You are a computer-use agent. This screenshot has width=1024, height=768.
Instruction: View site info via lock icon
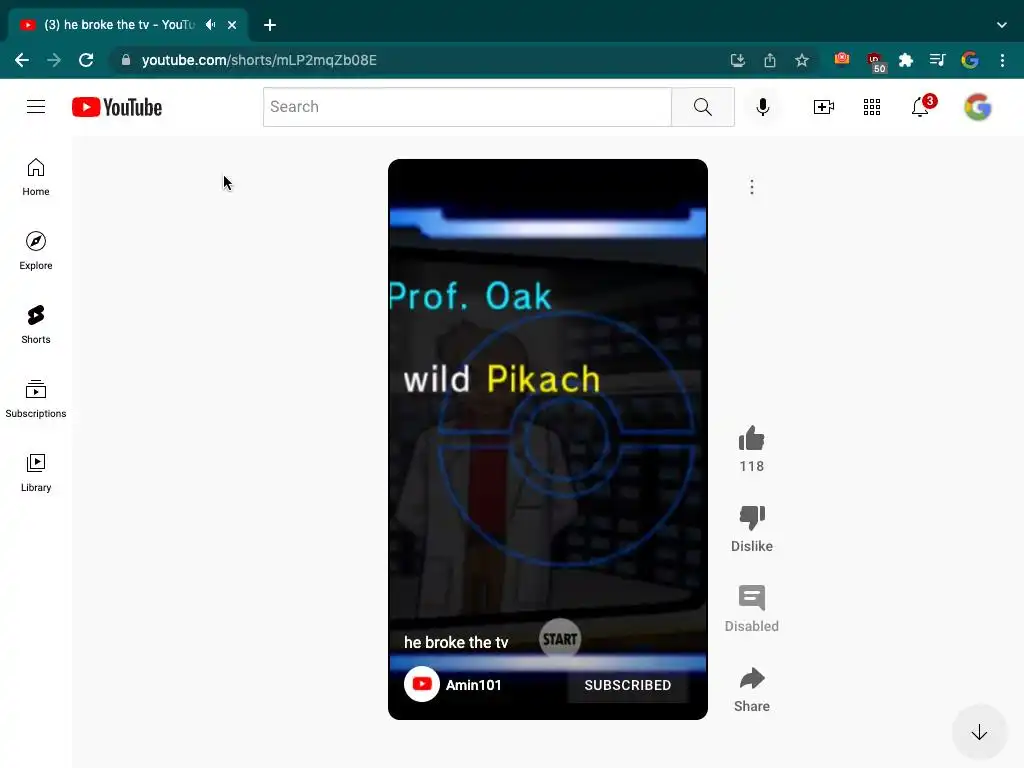point(126,60)
